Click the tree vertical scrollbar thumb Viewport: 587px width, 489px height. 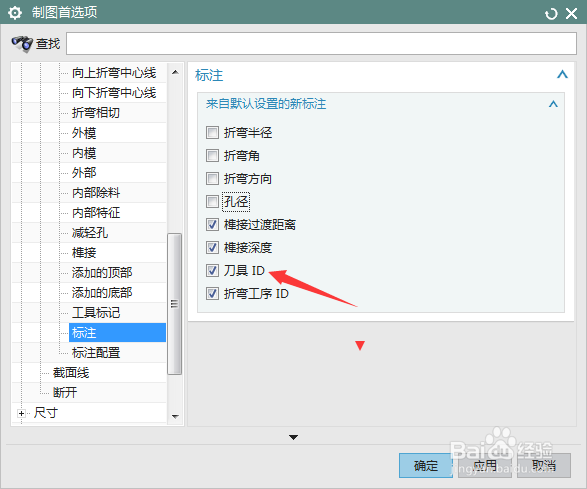coord(174,304)
